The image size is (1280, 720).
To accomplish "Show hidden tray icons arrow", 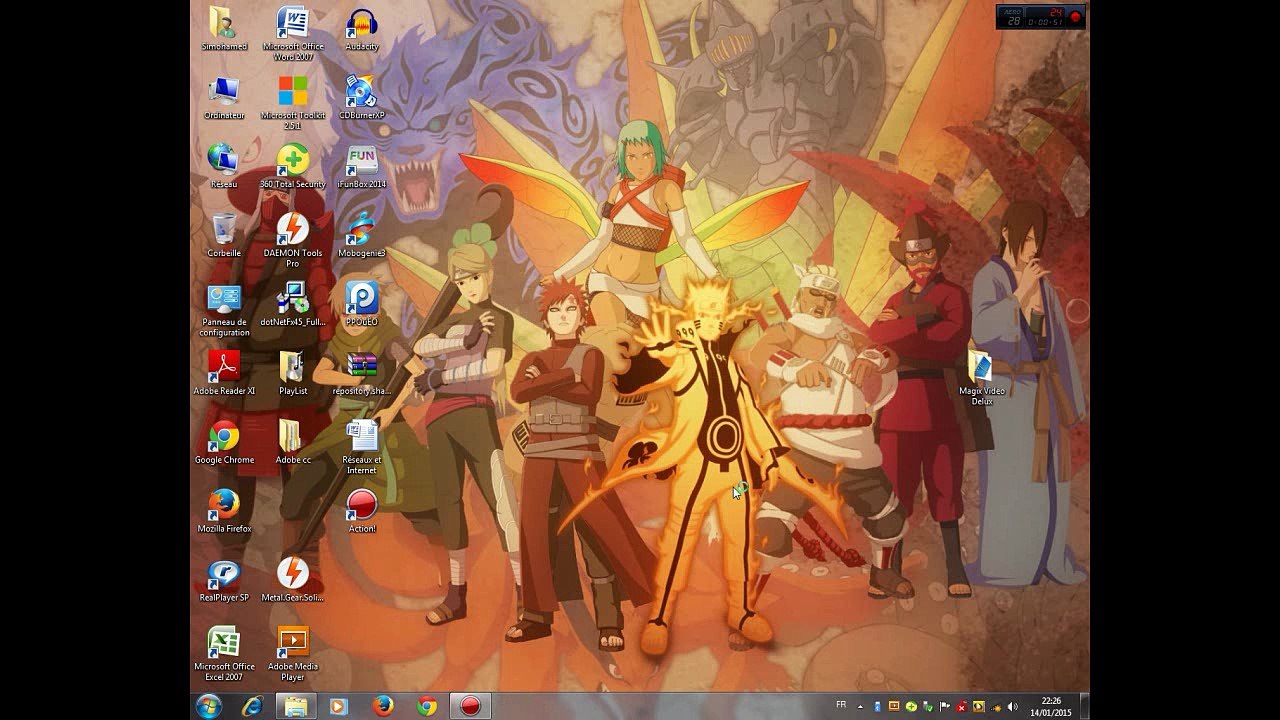I will [860, 706].
